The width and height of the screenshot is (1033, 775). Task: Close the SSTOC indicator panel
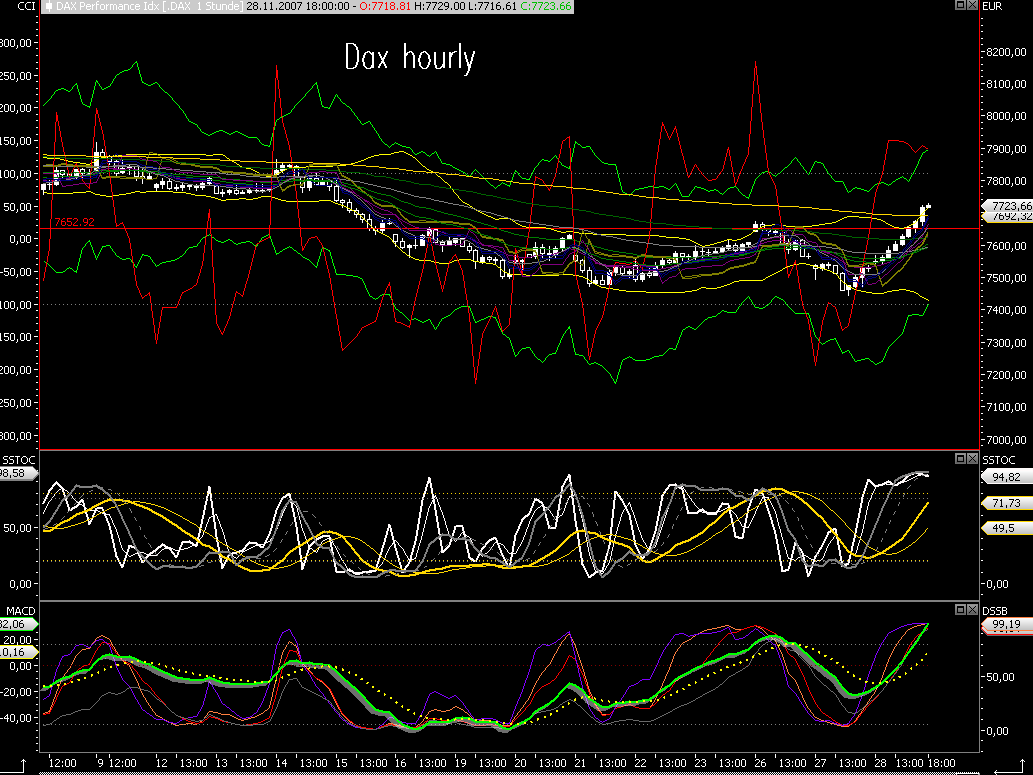[x=971, y=458]
